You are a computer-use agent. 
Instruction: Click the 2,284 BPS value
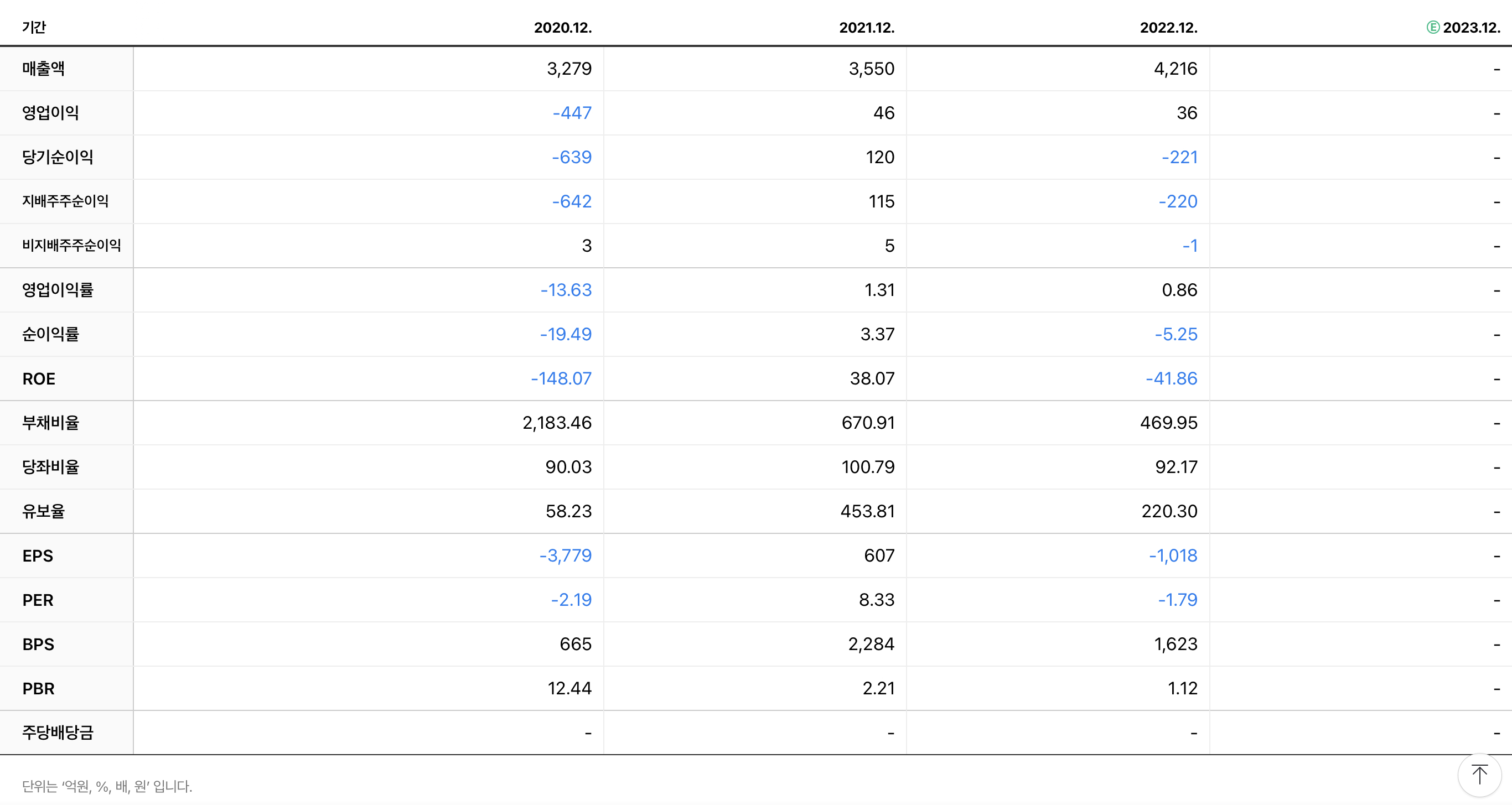pyautogui.click(x=871, y=644)
